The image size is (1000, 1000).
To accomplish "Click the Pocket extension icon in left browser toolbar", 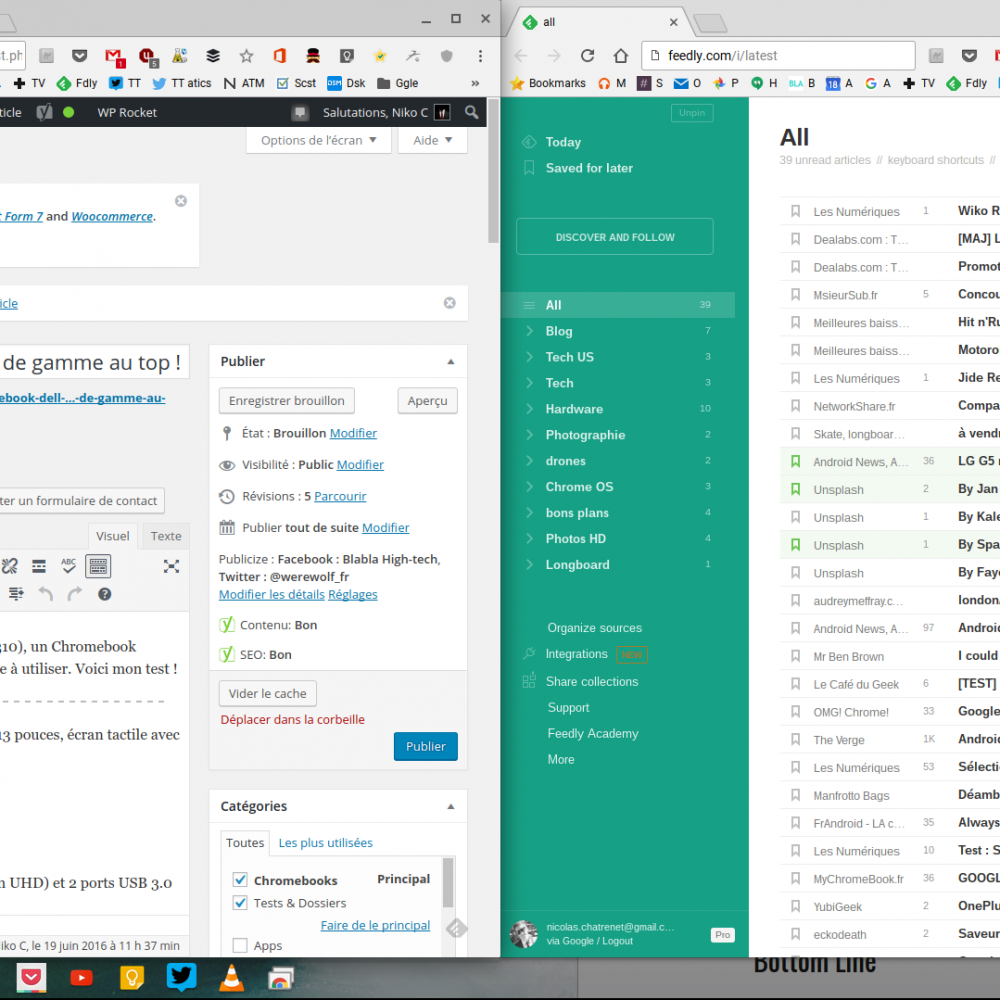I will tap(79, 56).
